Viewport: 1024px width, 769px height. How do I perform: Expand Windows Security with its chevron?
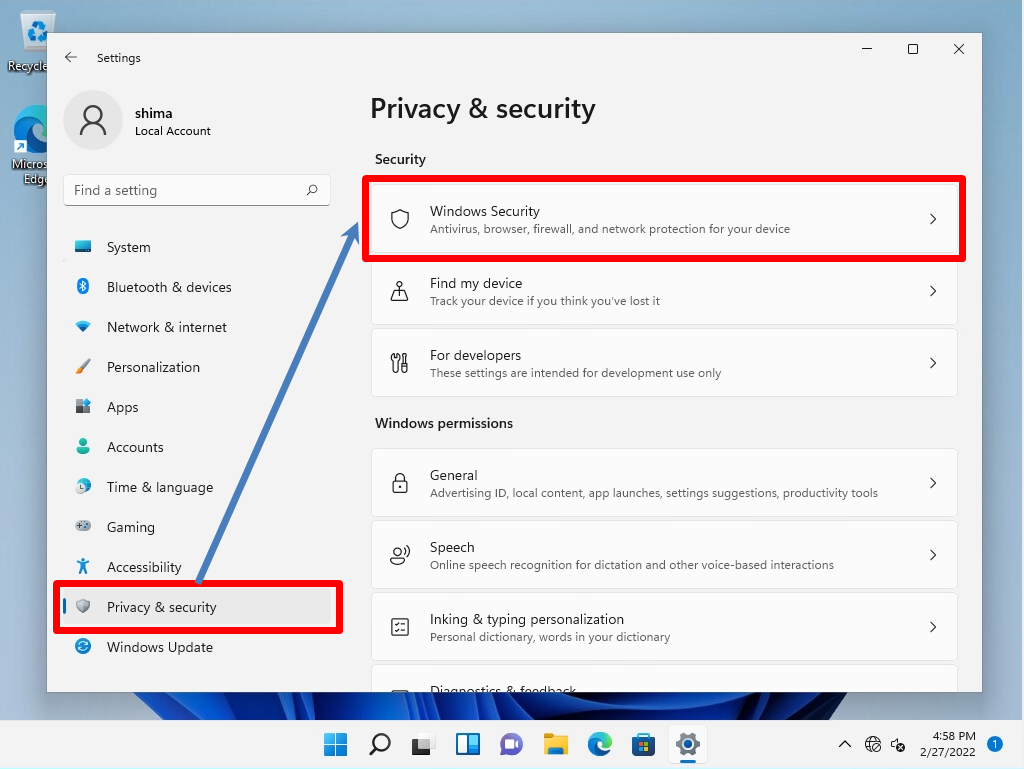pos(933,219)
